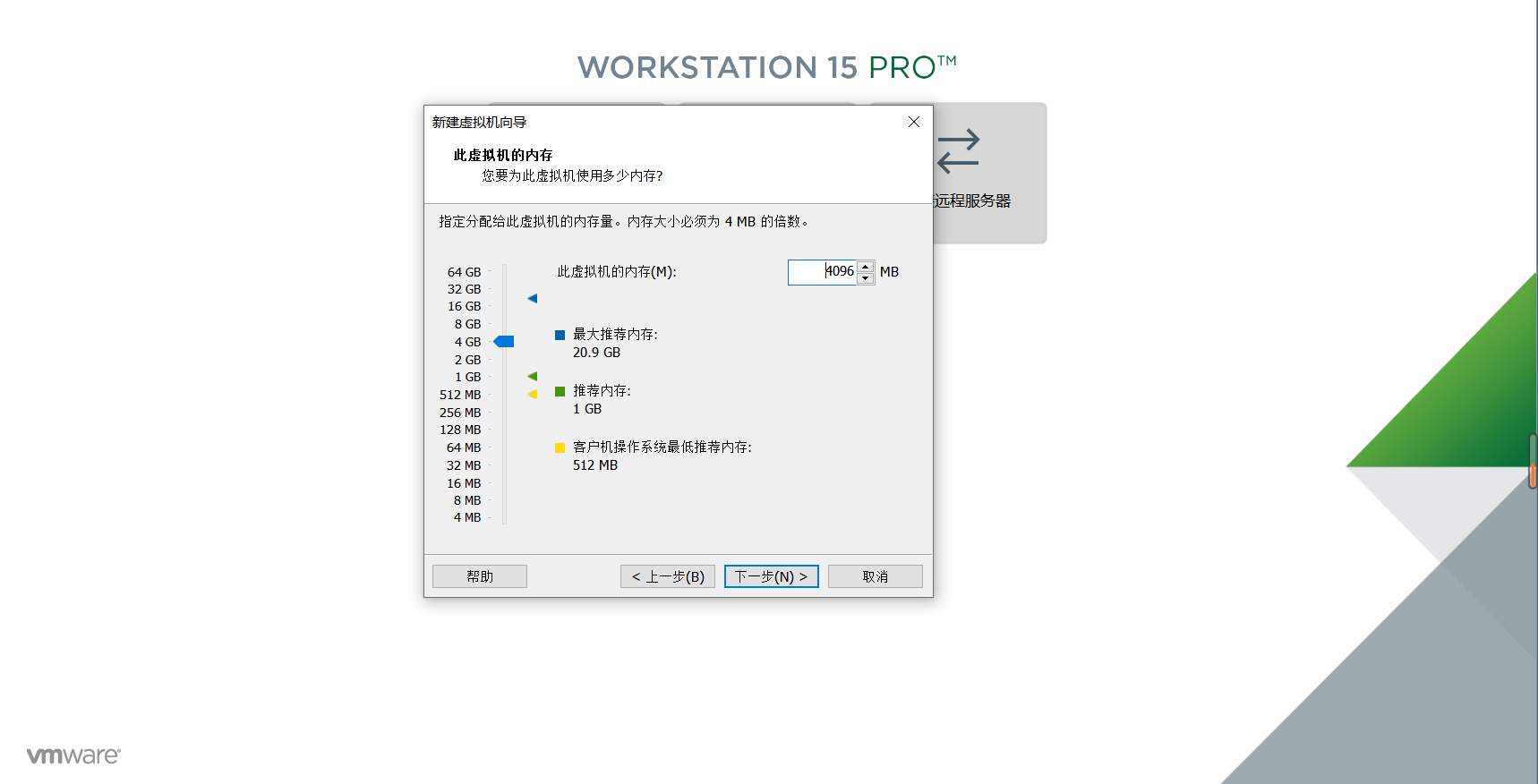Select 1 GB on memory scale
The image size is (1538, 784).
(x=467, y=377)
